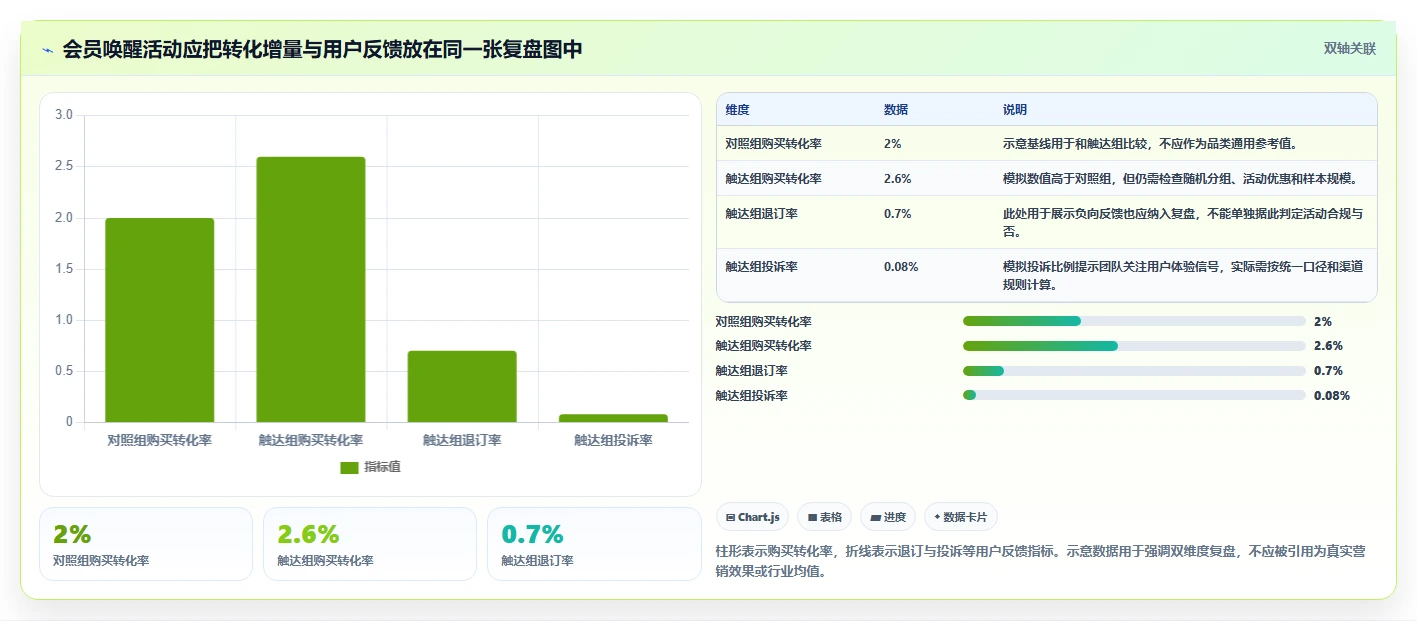Screen dimensions: 1417x621
Task: Open the 2.6% 触达组购买转化率 data card
Action: pyautogui.click(x=370, y=544)
